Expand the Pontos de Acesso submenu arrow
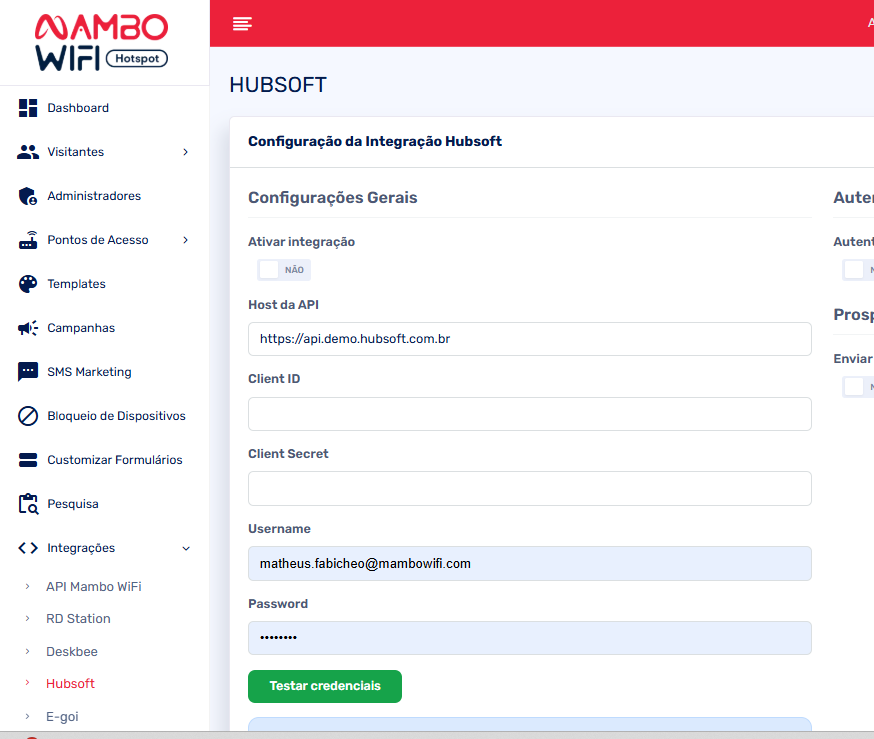 [186, 240]
